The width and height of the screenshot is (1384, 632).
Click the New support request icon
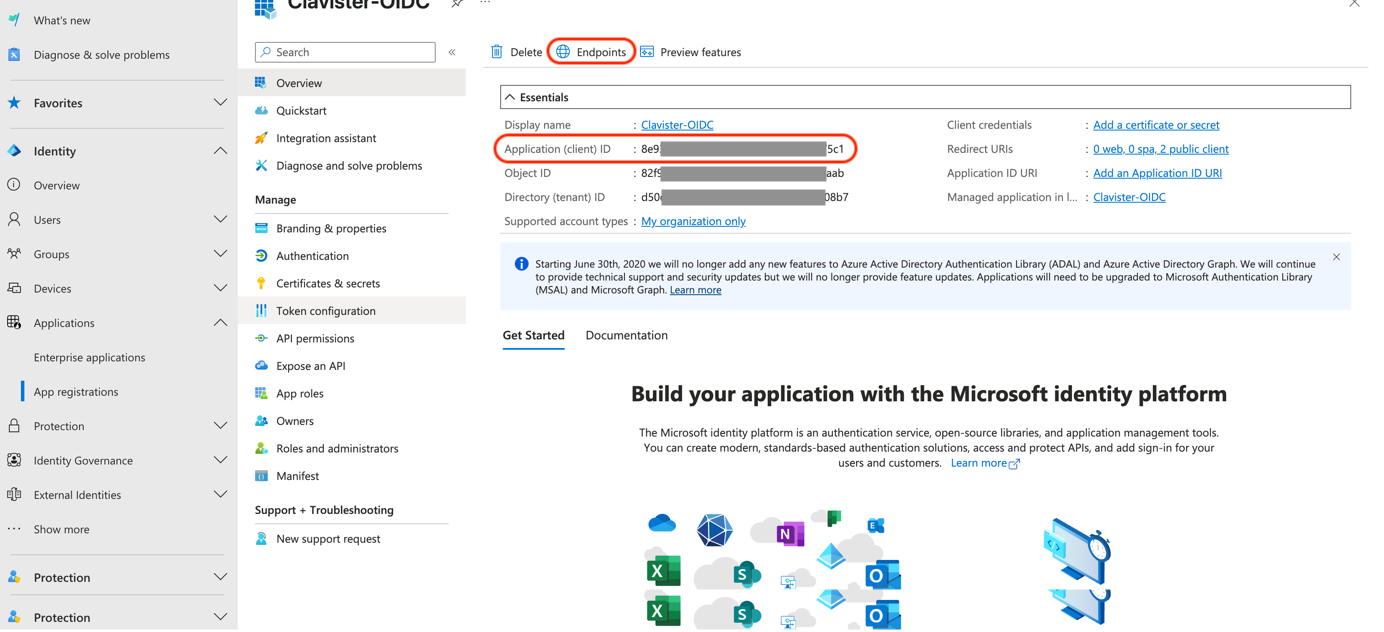pos(261,539)
